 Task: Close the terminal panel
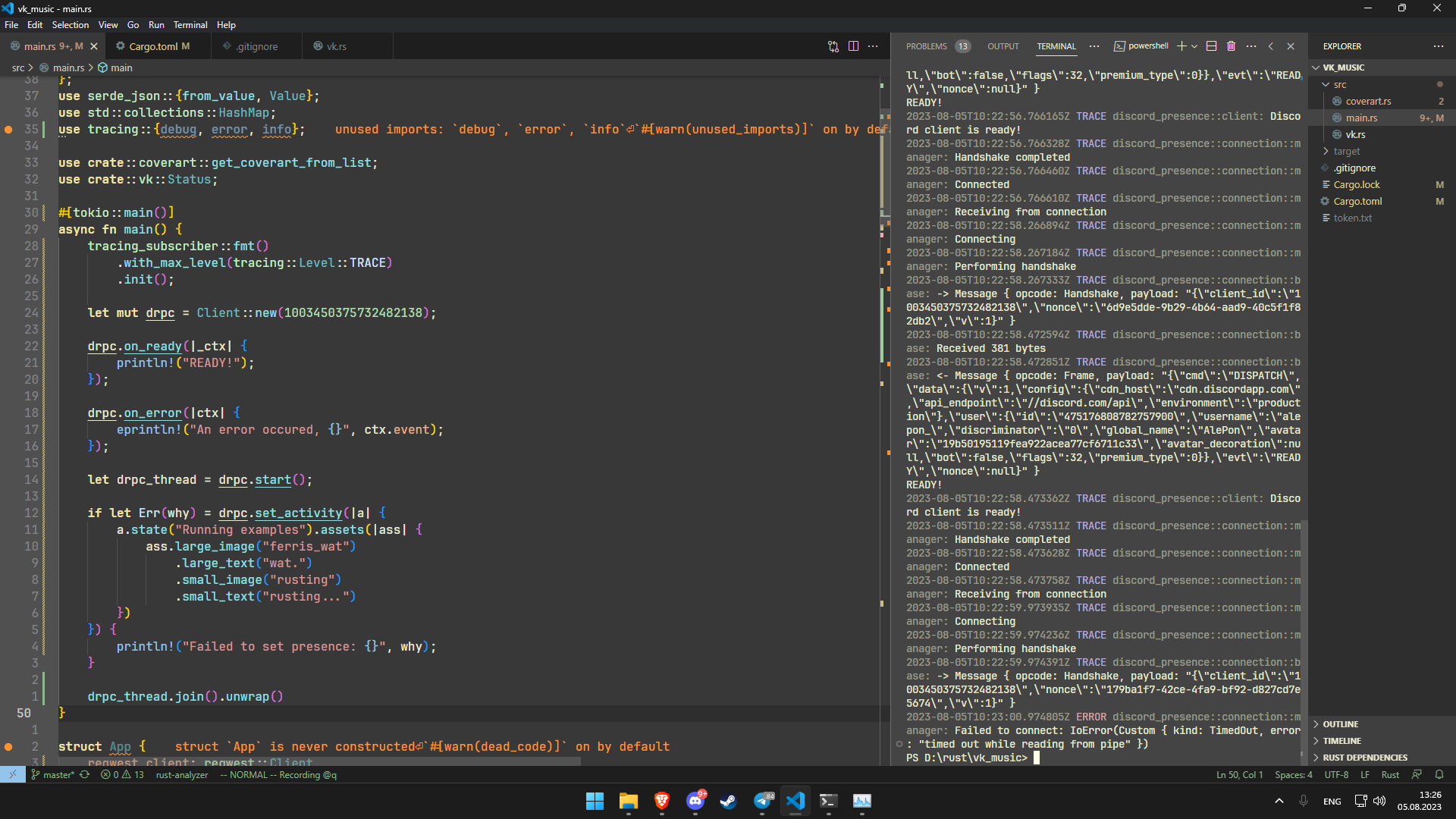(1291, 46)
